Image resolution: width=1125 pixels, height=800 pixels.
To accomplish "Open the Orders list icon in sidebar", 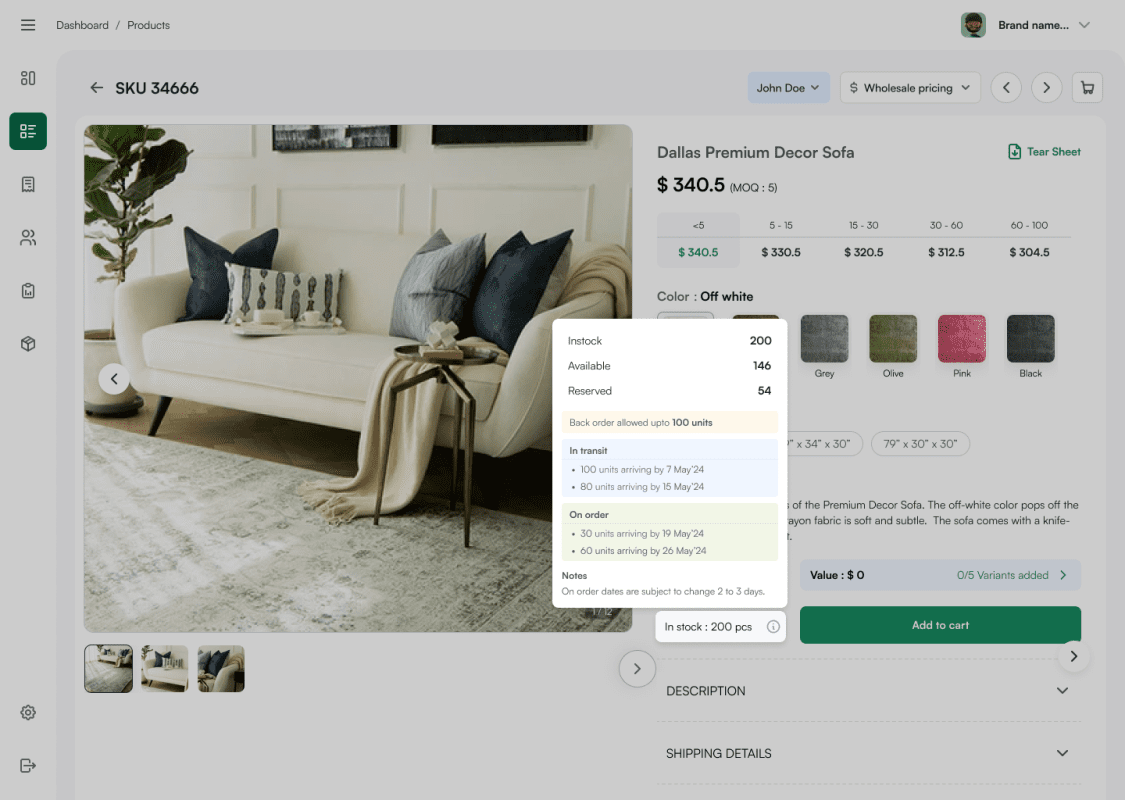I will (27, 184).
